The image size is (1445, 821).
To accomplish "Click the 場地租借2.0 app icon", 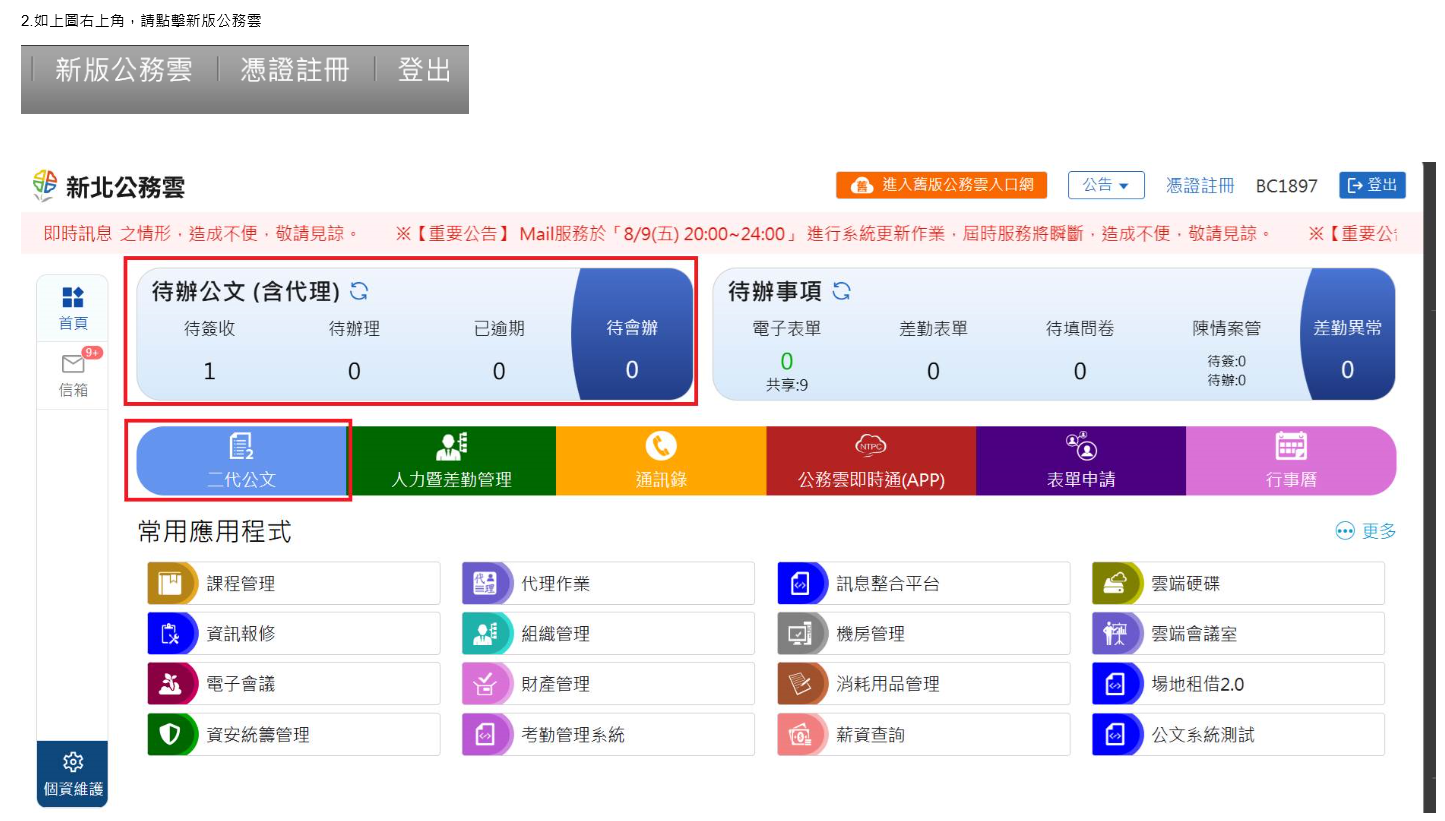I will (x=1115, y=684).
